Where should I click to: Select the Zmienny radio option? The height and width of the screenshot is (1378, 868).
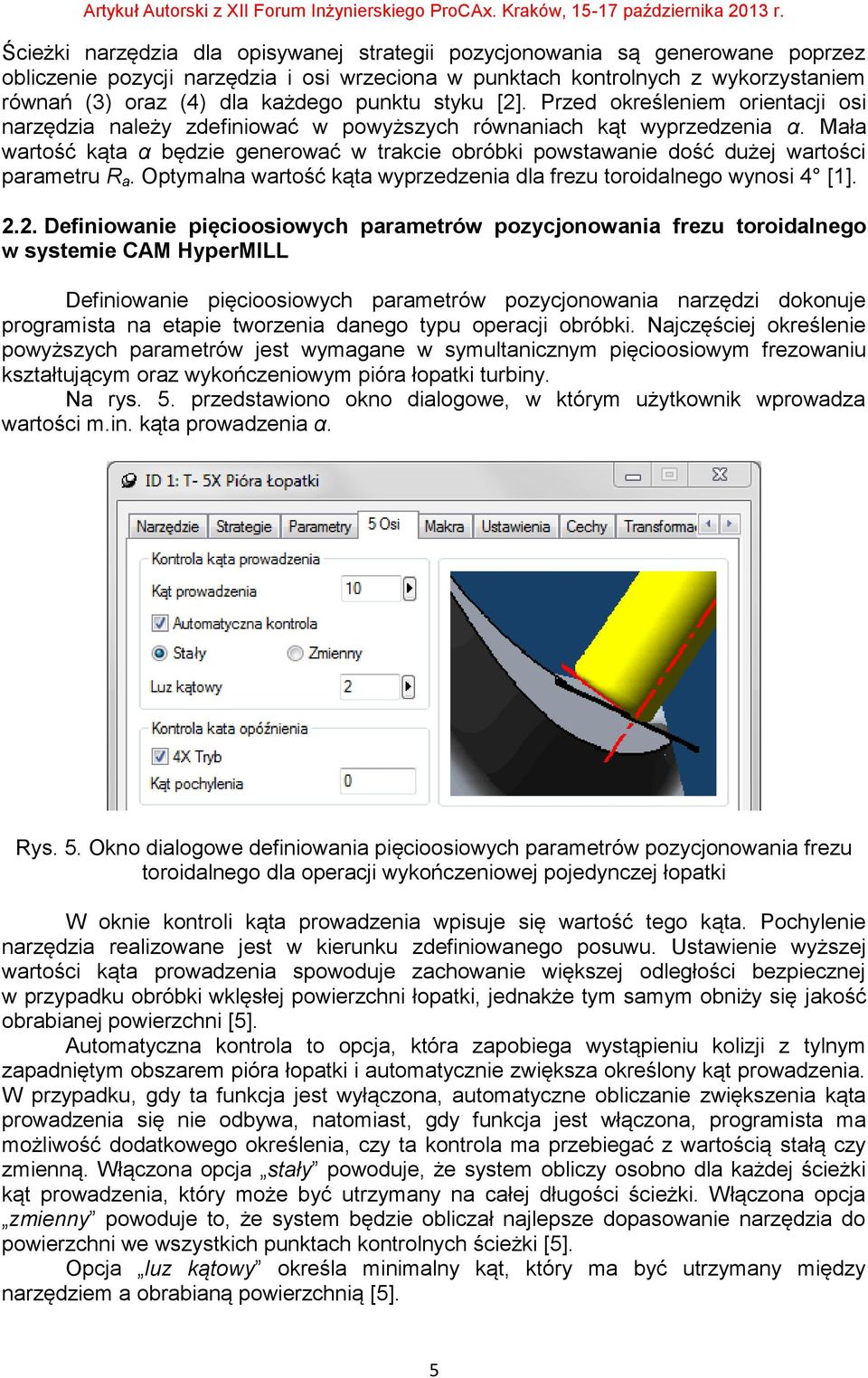[x=295, y=653]
